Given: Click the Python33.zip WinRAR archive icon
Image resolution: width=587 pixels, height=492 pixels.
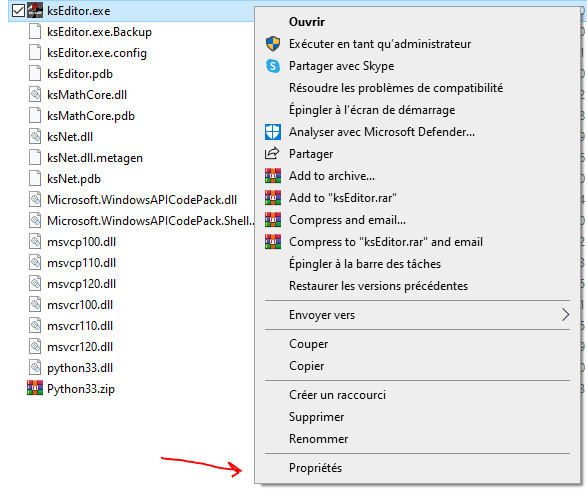Looking at the screenshot, I should (x=35, y=388).
